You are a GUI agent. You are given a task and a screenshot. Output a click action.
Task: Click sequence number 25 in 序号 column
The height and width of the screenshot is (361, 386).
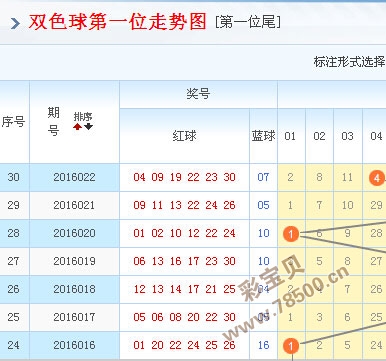13,317
